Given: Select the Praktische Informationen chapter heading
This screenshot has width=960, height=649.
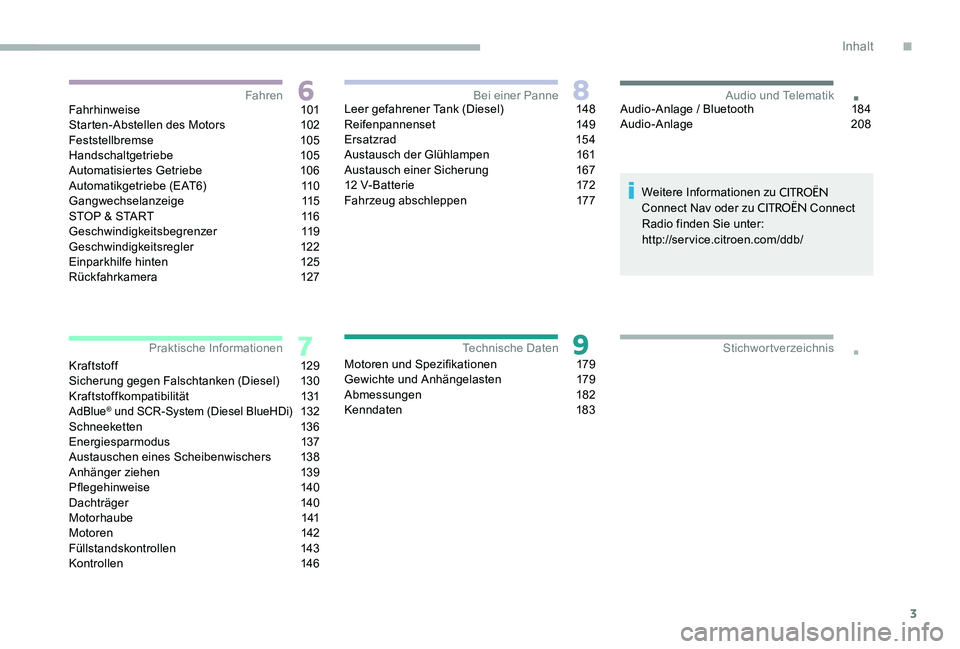Looking at the screenshot, I should click(216, 348).
